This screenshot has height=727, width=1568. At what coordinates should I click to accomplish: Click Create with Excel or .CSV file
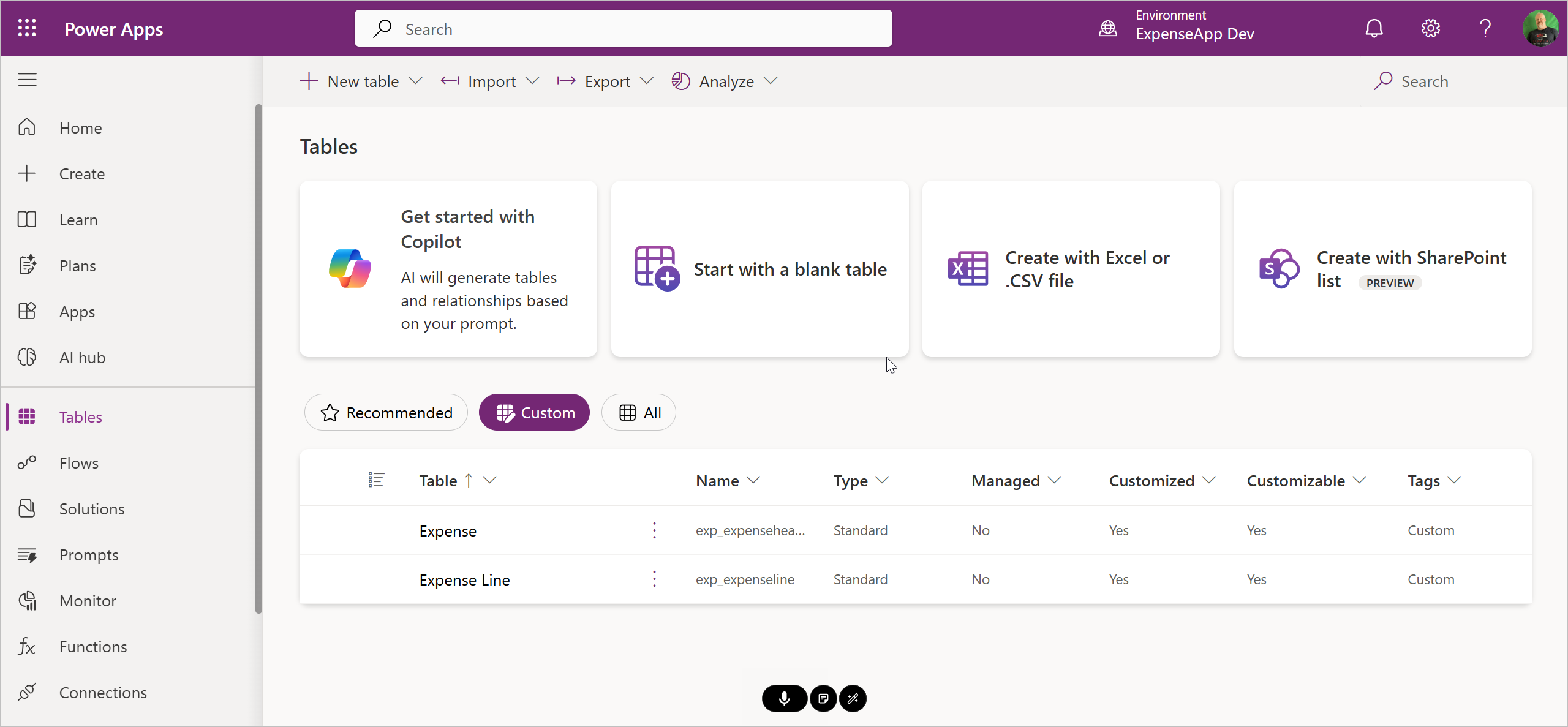point(1071,269)
